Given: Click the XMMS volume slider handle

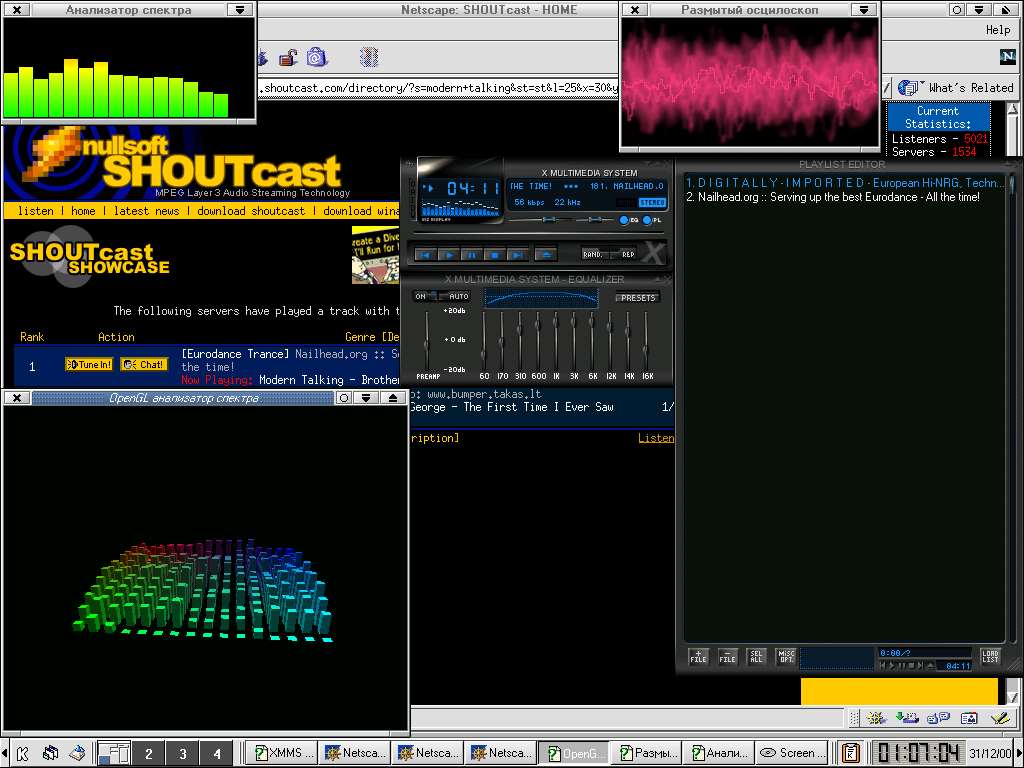Looking at the screenshot, I should [x=549, y=220].
